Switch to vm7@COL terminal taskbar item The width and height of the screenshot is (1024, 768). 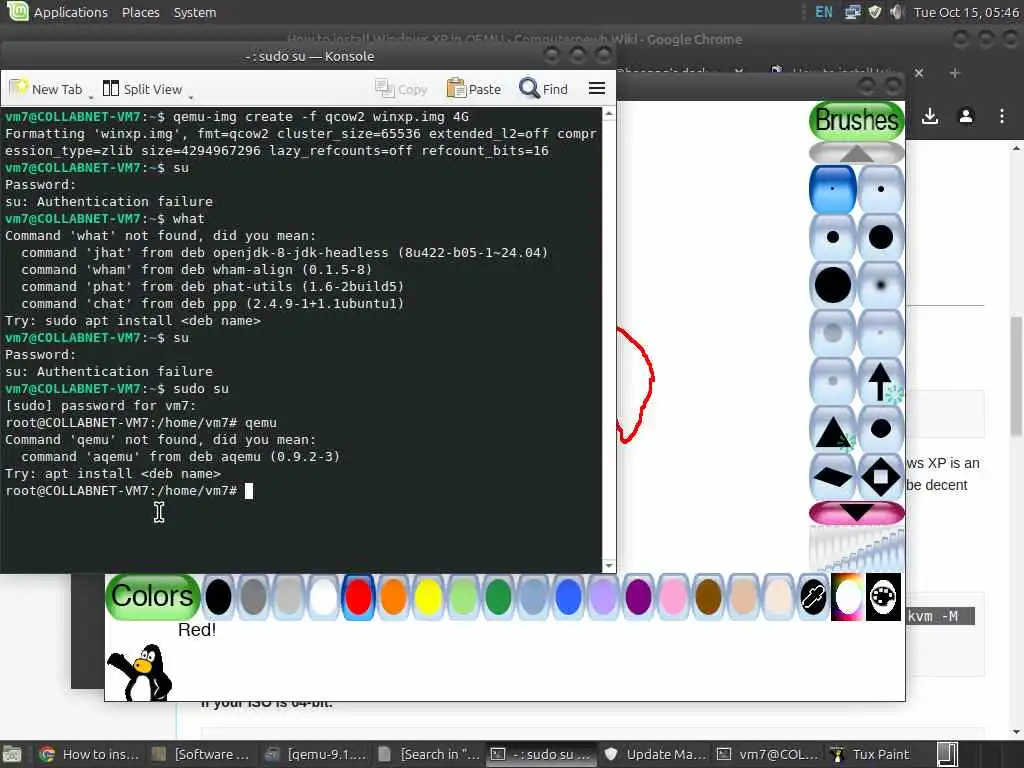click(768, 754)
